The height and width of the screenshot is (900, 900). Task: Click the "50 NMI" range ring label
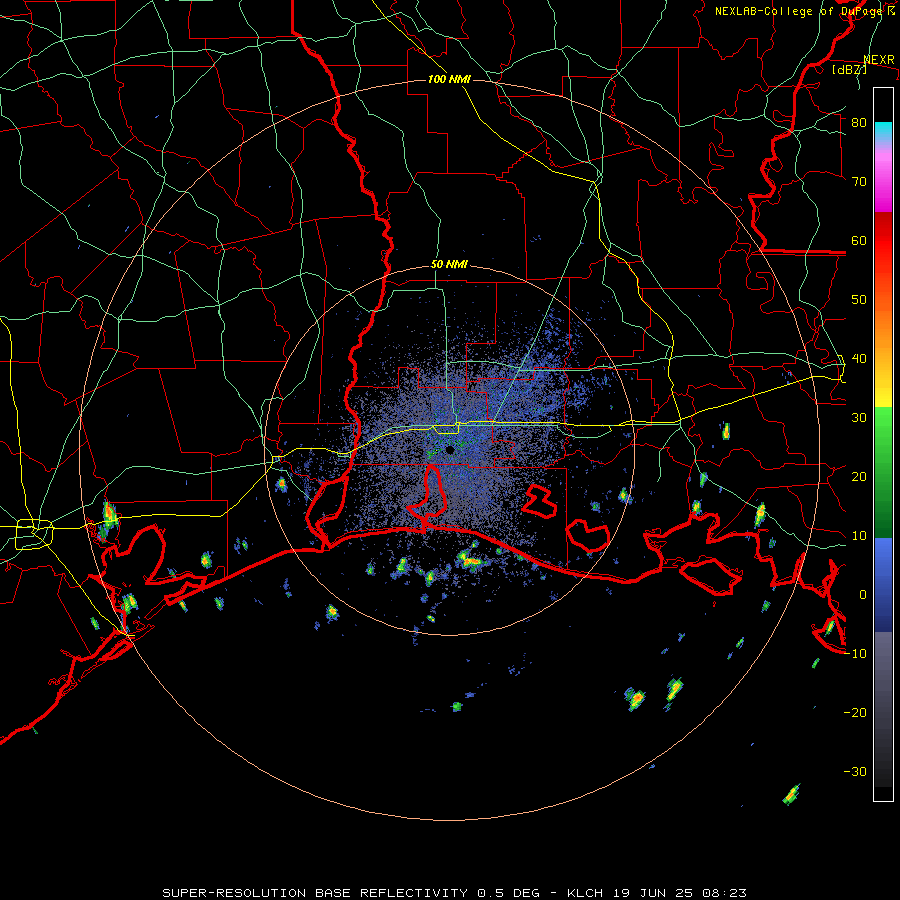click(449, 265)
